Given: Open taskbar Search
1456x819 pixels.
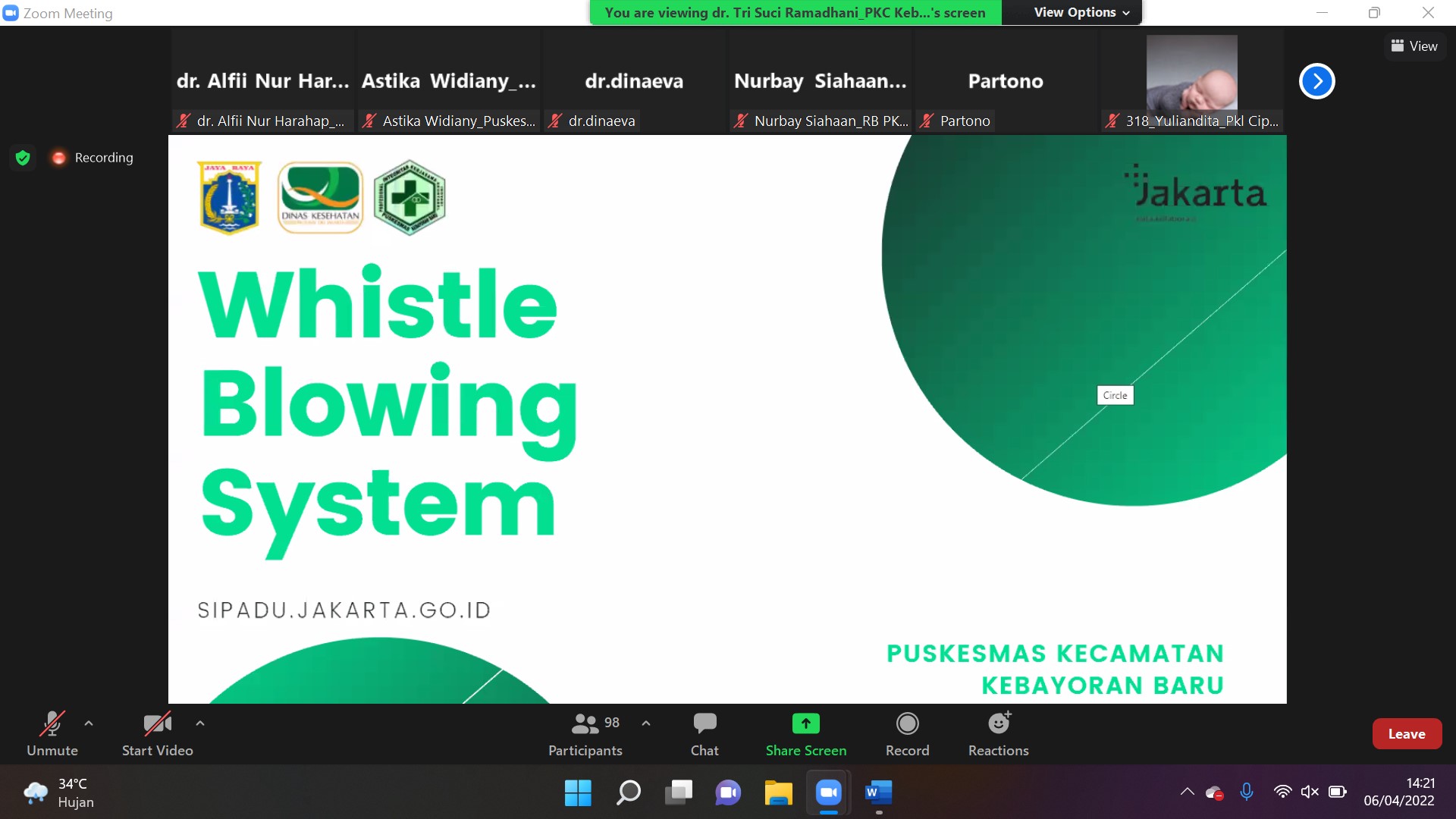Looking at the screenshot, I should 628,793.
